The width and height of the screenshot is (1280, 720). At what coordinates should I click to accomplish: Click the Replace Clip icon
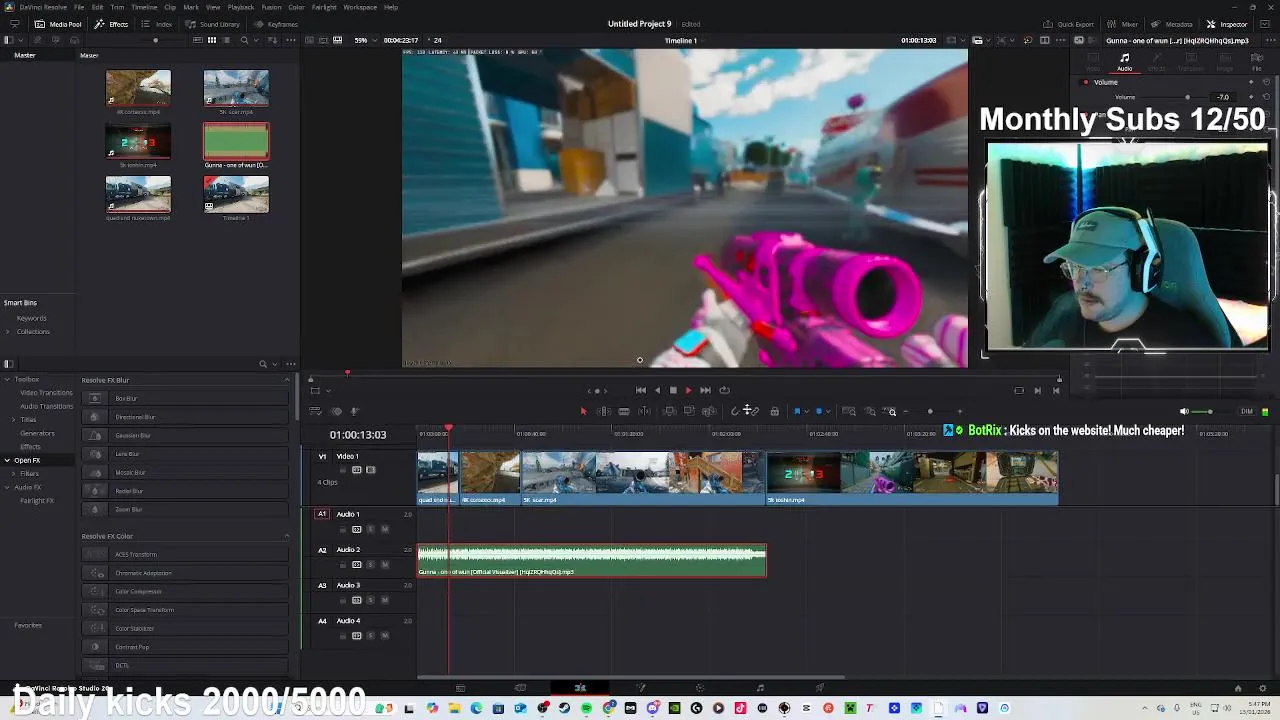point(709,411)
